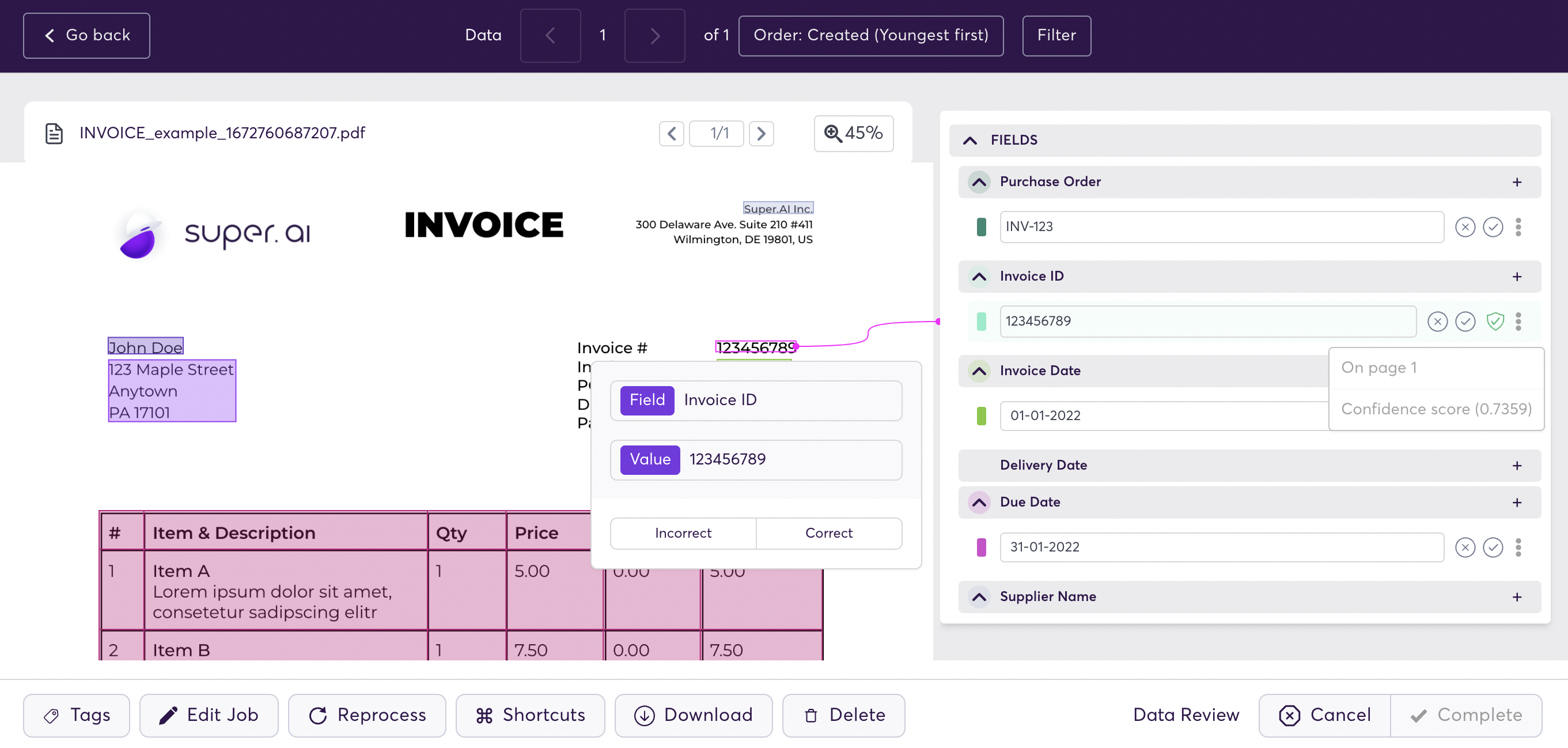Edit the Purchase Order INV-123 field
This screenshot has height=748, width=1568.
click(1222, 227)
